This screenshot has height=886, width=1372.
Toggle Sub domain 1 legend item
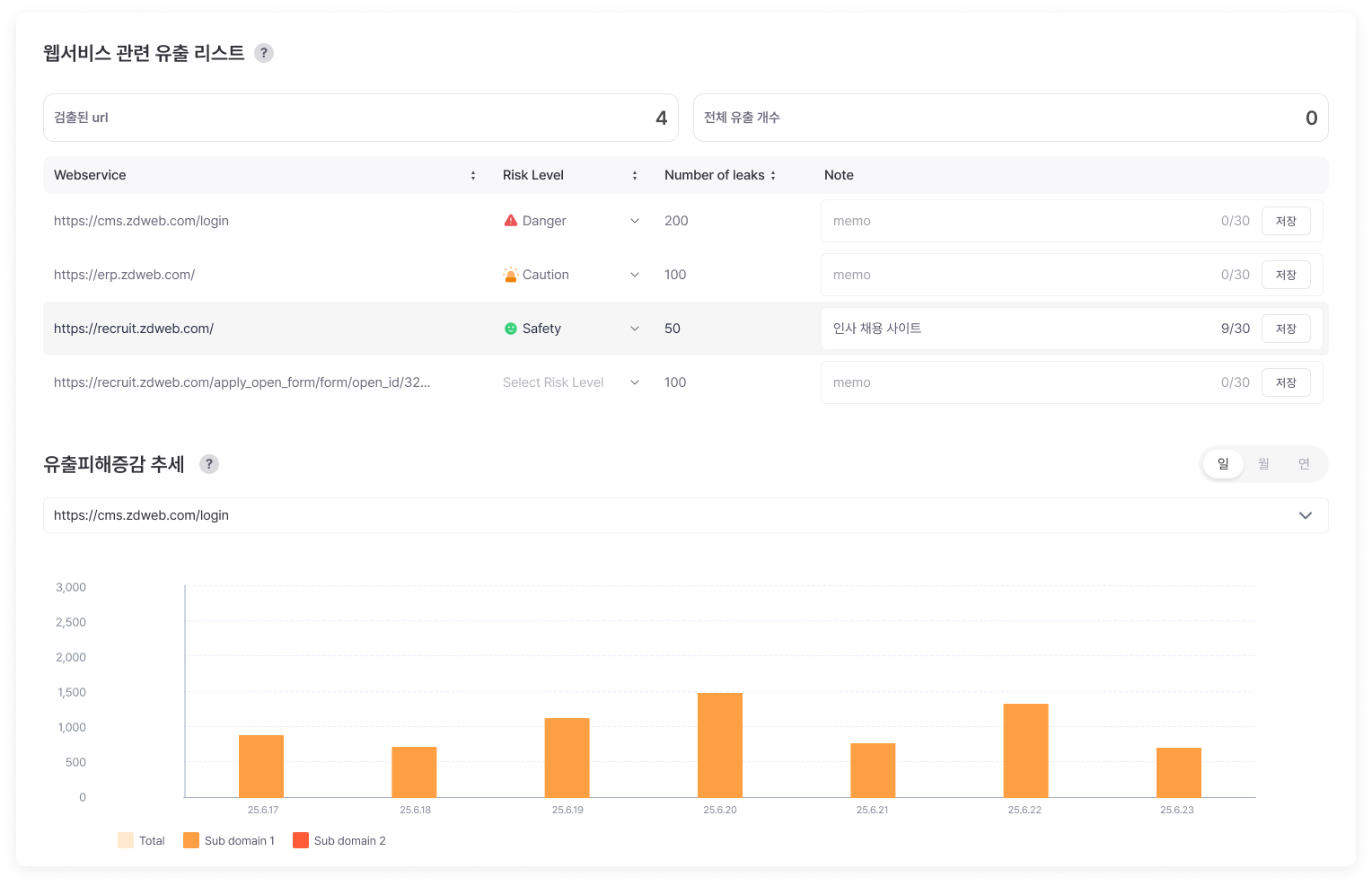click(x=229, y=841)
